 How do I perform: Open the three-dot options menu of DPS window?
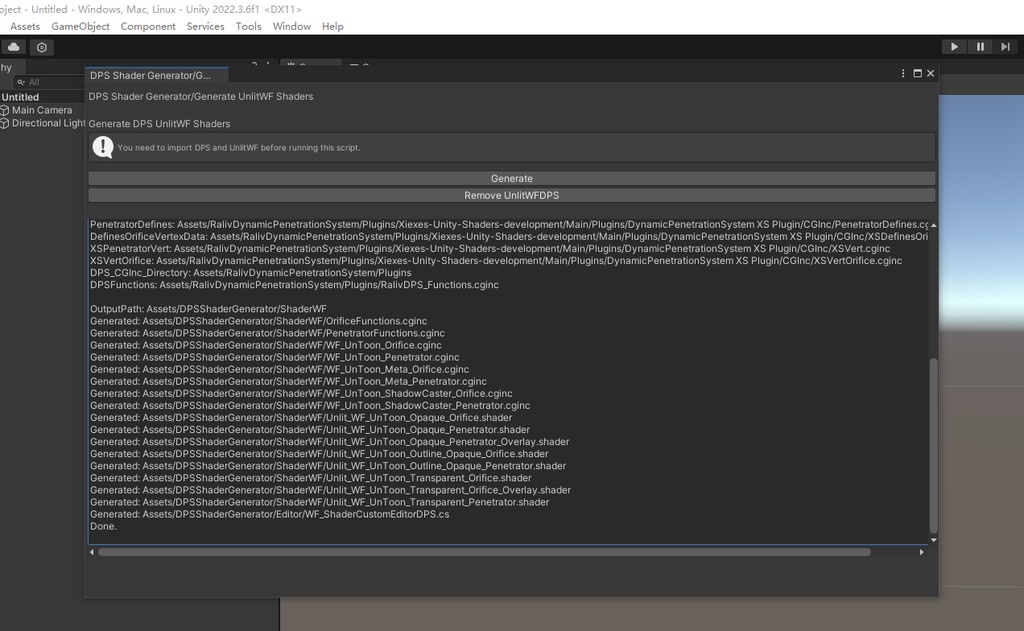(903, 73)
